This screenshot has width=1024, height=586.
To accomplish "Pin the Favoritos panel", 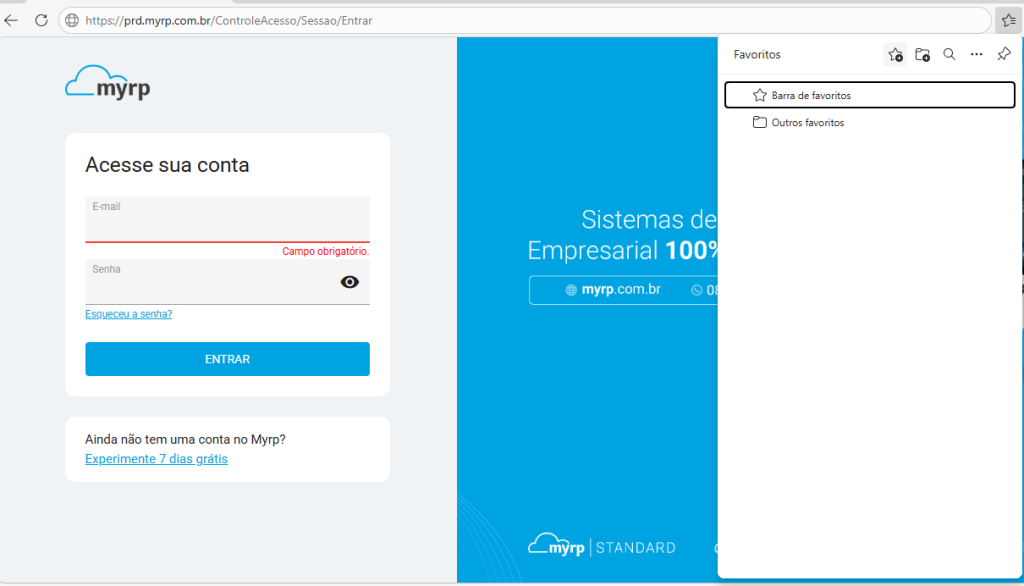I will [1005, 55].
